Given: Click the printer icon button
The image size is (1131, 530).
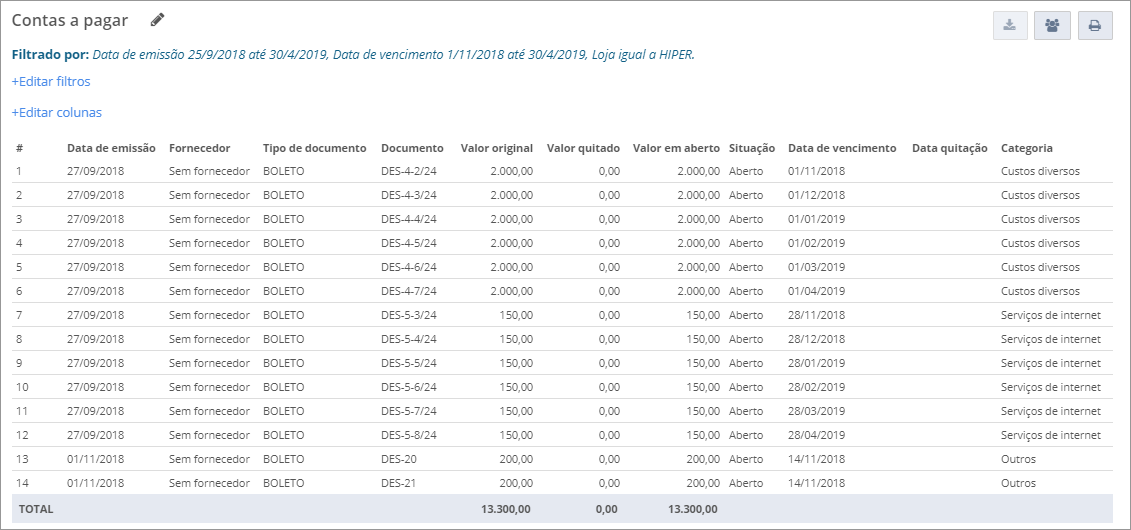Looking at the screenshot, I should click(x=1095, y=25).
